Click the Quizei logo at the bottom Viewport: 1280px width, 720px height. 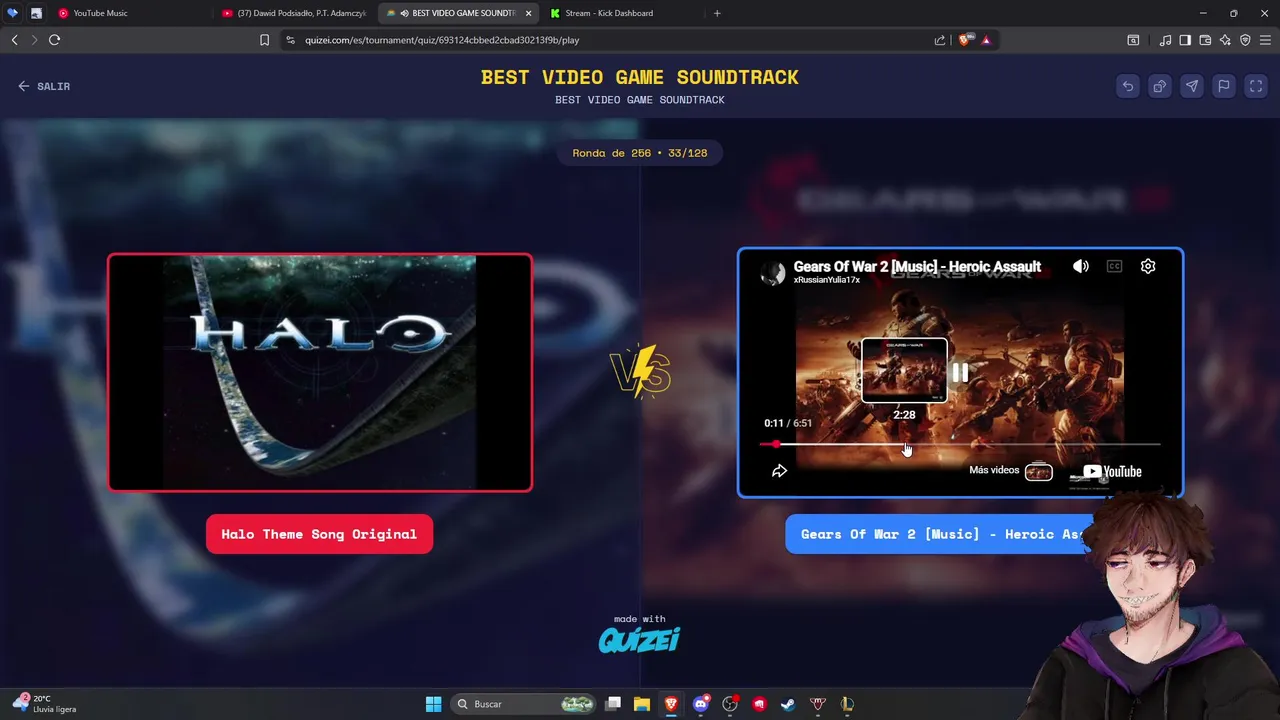click(640, 639)
